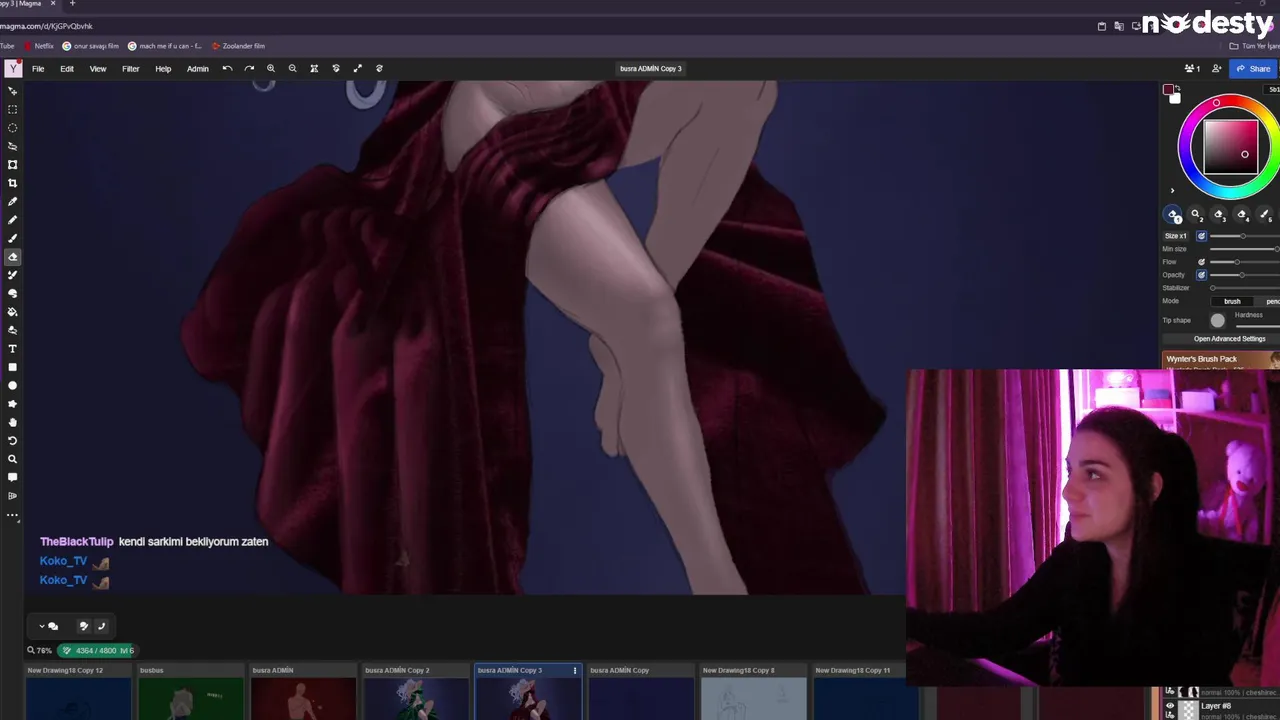Open the Zoolander film bookmark
Viewport: 1280px width, 720px height.
point(238,46)
